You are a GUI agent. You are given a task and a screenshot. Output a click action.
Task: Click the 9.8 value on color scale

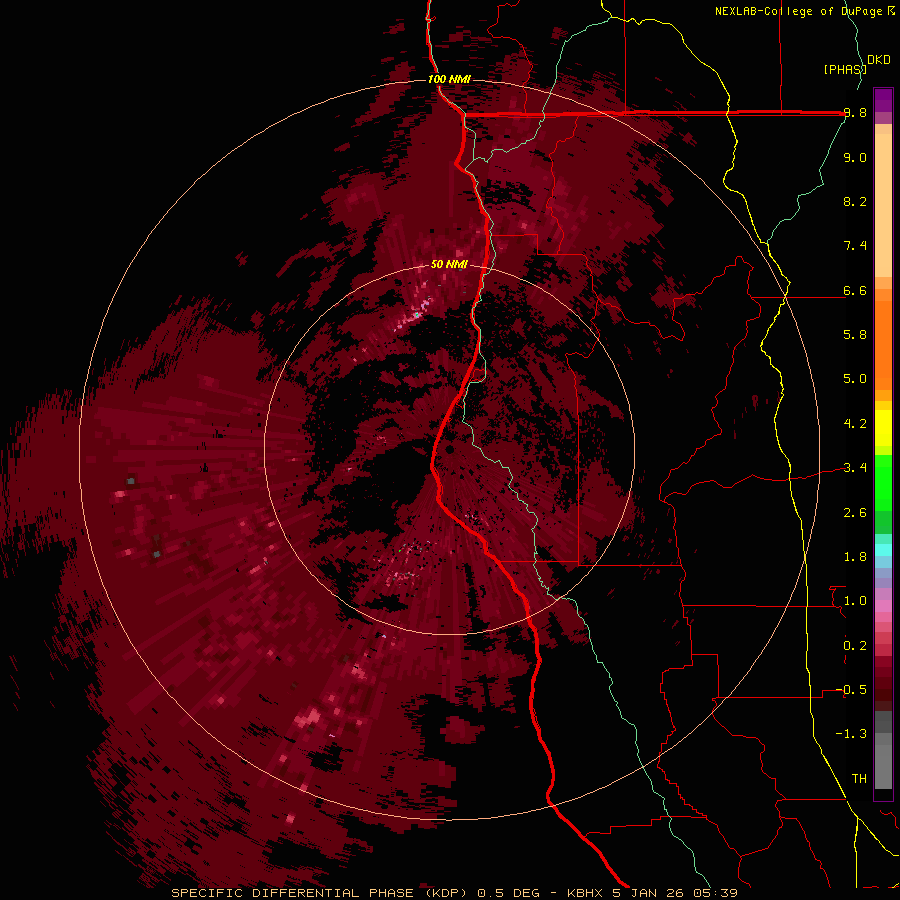855,113
